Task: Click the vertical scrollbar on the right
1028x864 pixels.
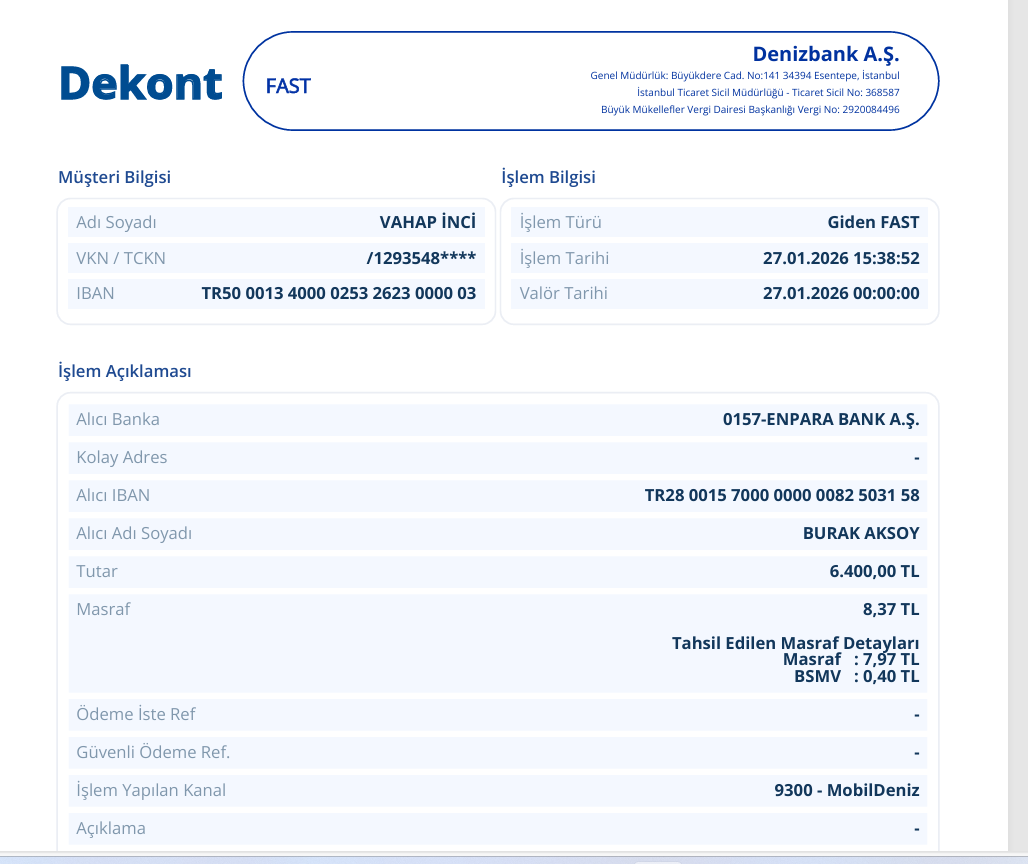Action: click(x=1018, y=426)
